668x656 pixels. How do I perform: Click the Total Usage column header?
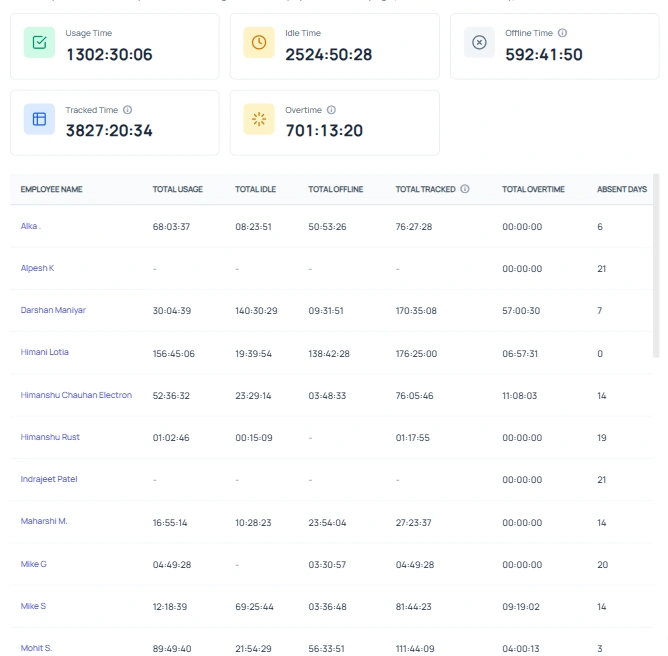tap(178, 189)
